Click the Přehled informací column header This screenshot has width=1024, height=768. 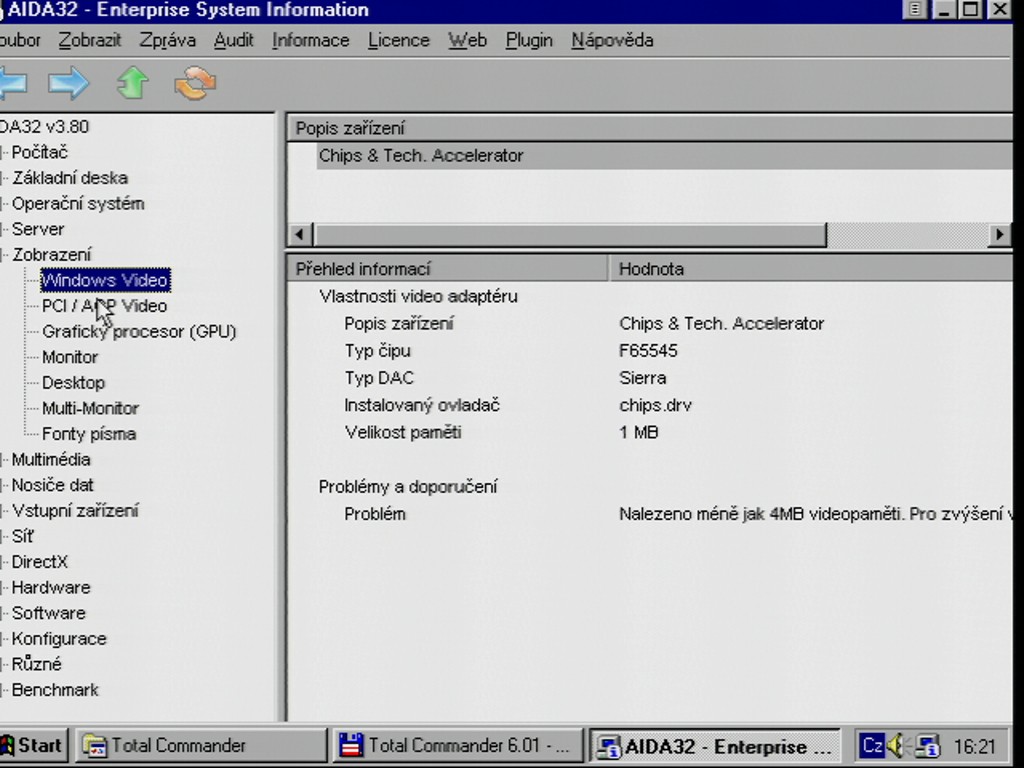click(448, 269)
